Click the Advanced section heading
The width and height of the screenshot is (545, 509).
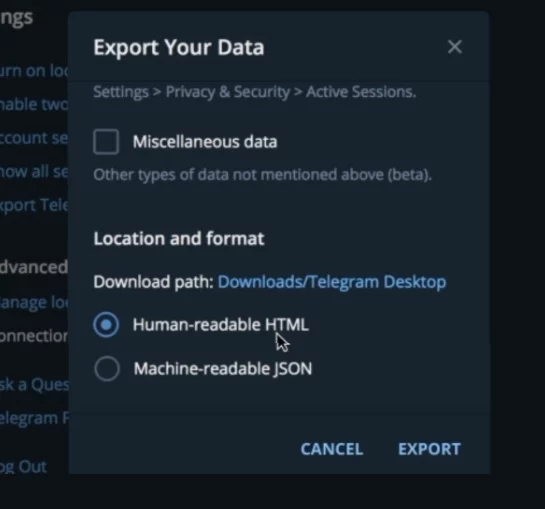tap(34, 267)
